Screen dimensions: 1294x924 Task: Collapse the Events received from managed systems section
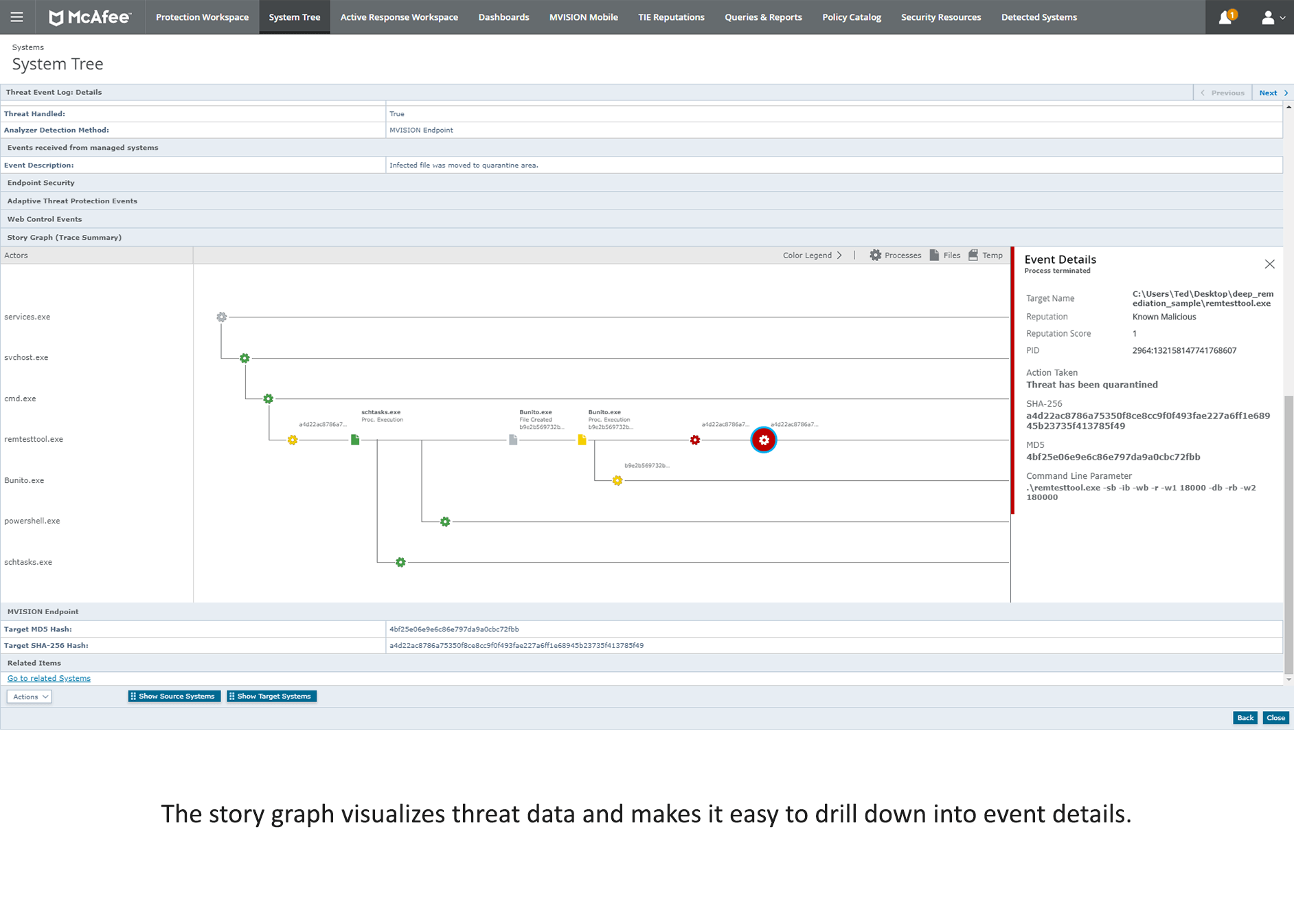pos(642,148)
